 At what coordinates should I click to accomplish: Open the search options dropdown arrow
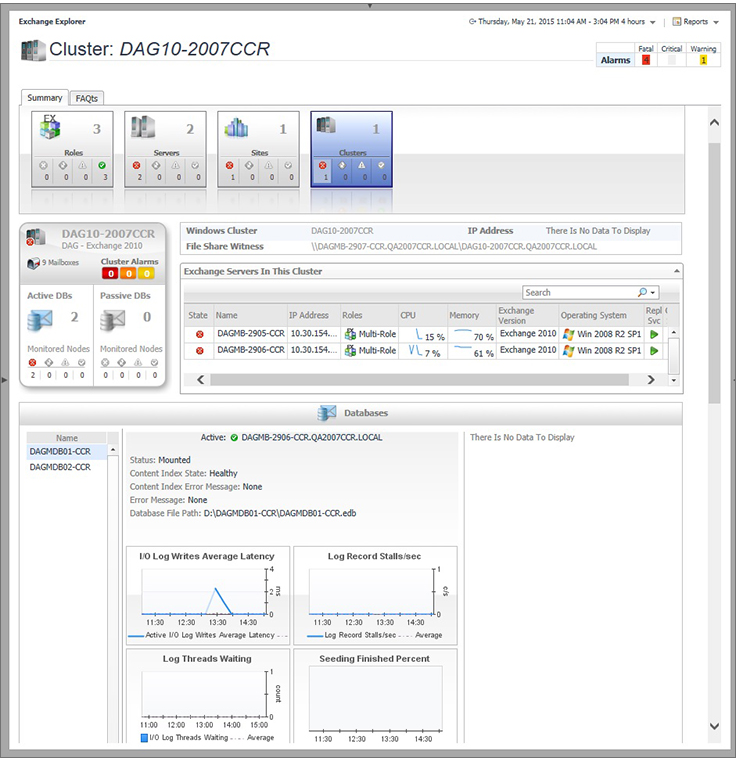(x=653, y=293)
